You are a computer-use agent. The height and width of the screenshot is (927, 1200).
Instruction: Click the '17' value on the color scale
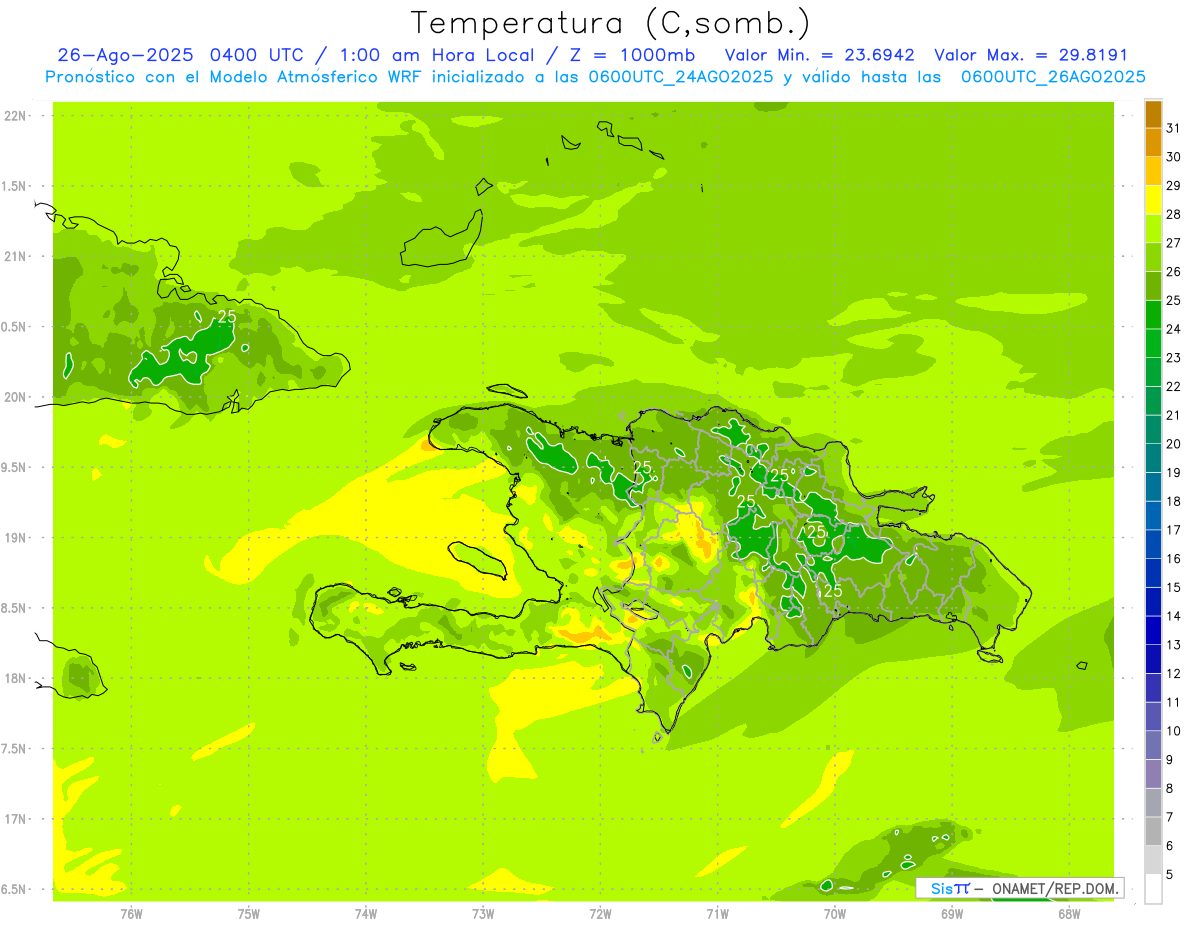[x=1174, y=530]
